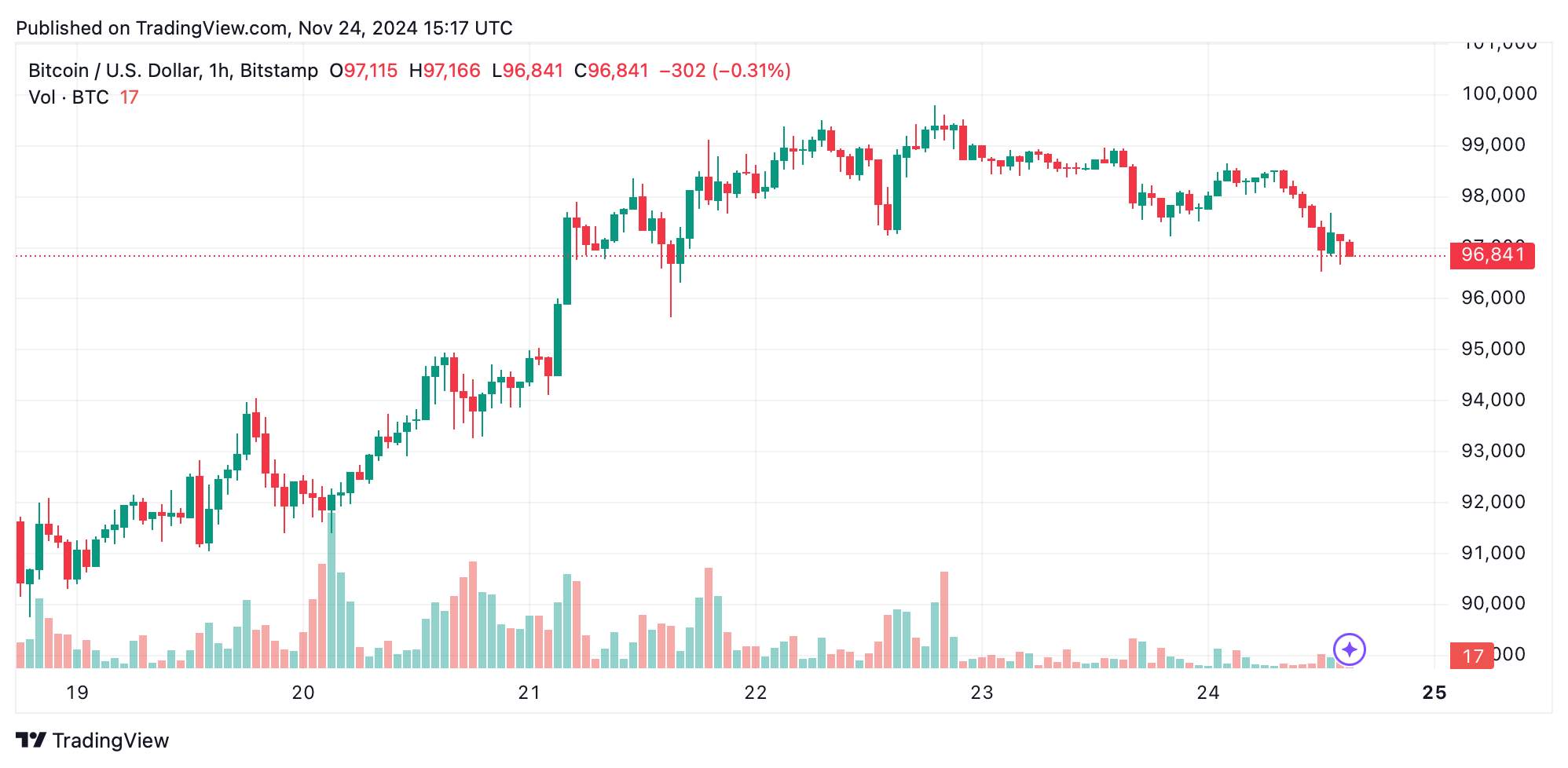Click the 93,000 price level on the price axis

pos(1493,451)
